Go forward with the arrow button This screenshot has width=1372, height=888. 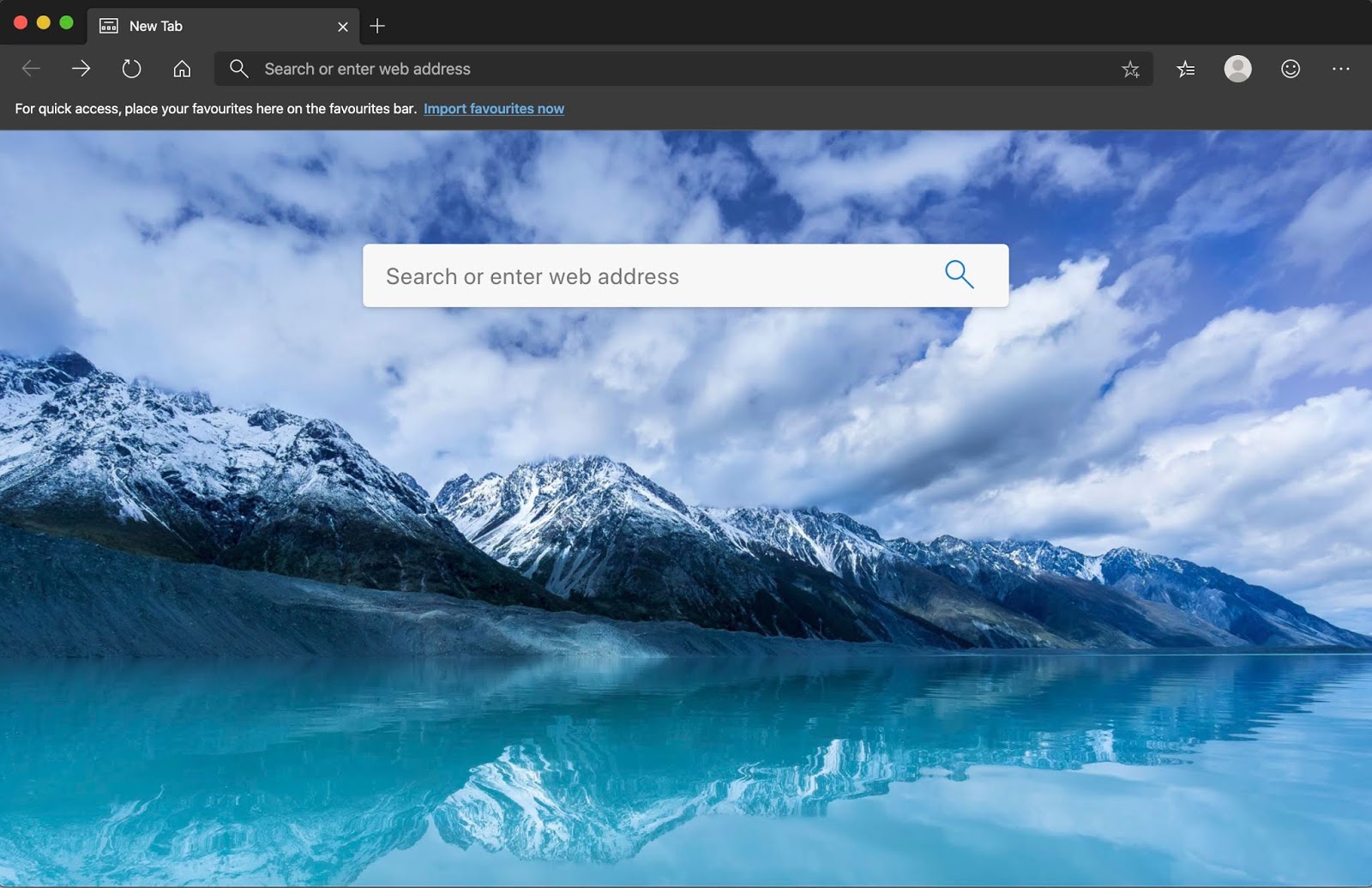click(81, 69)
